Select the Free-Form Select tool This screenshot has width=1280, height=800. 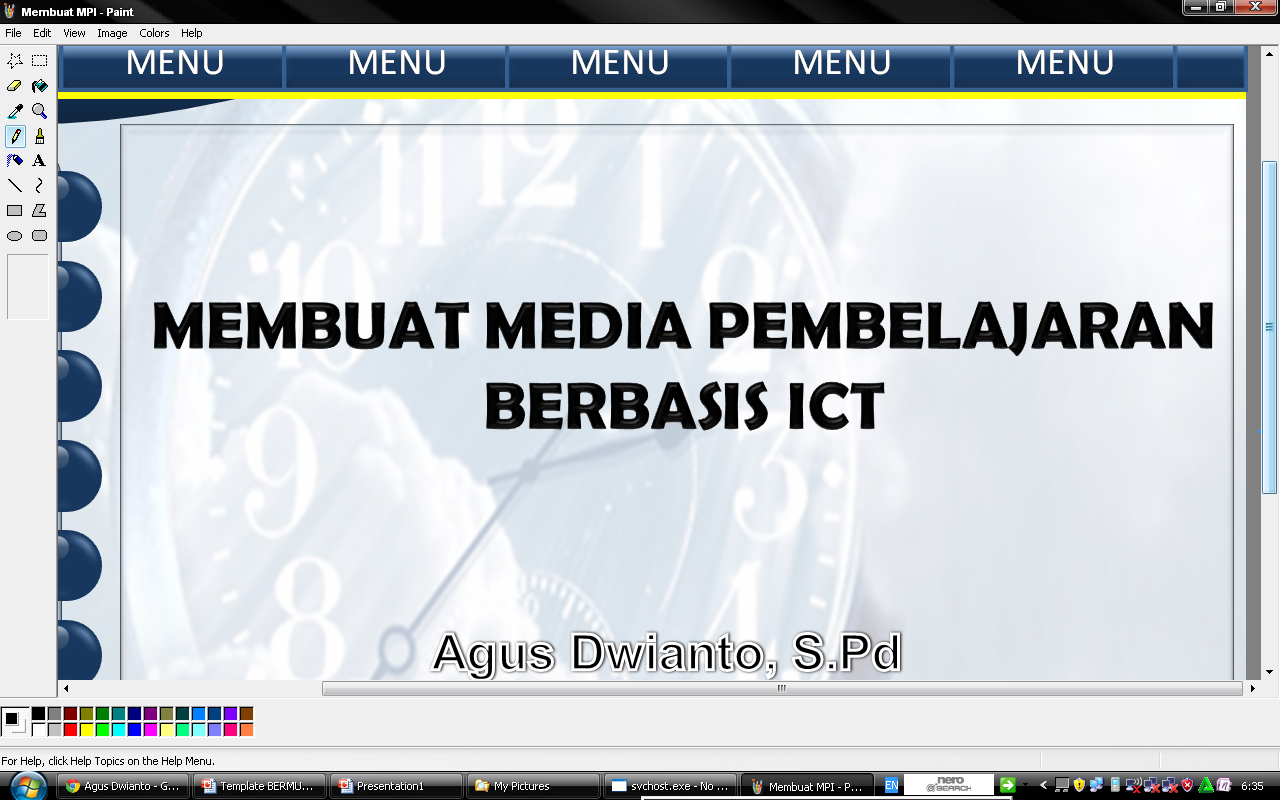pos(15,61)
